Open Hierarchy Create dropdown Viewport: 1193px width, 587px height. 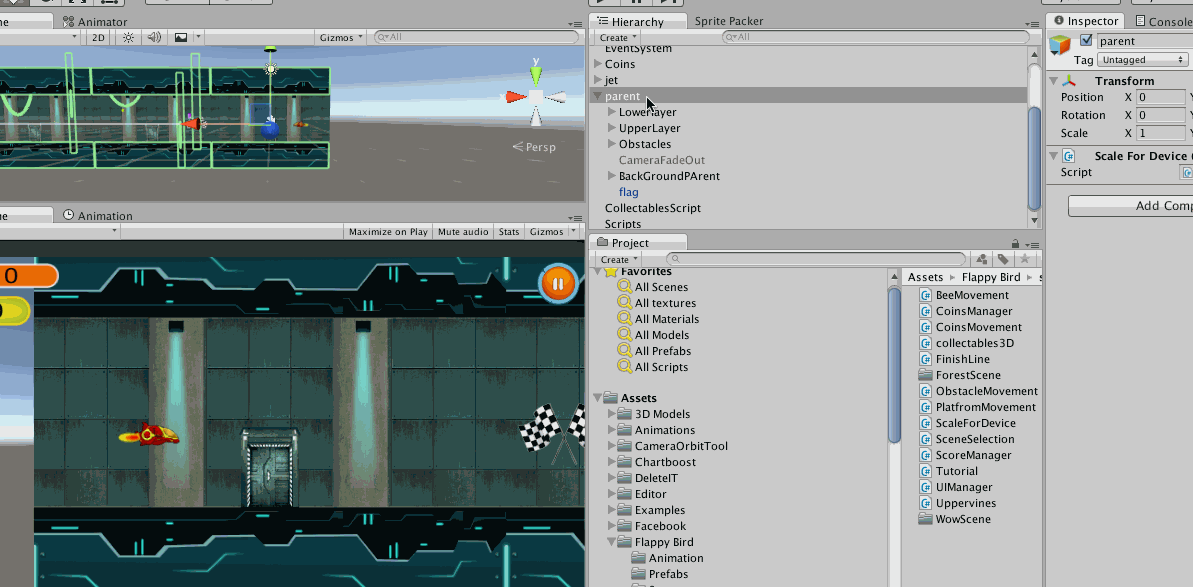(618, 37)
